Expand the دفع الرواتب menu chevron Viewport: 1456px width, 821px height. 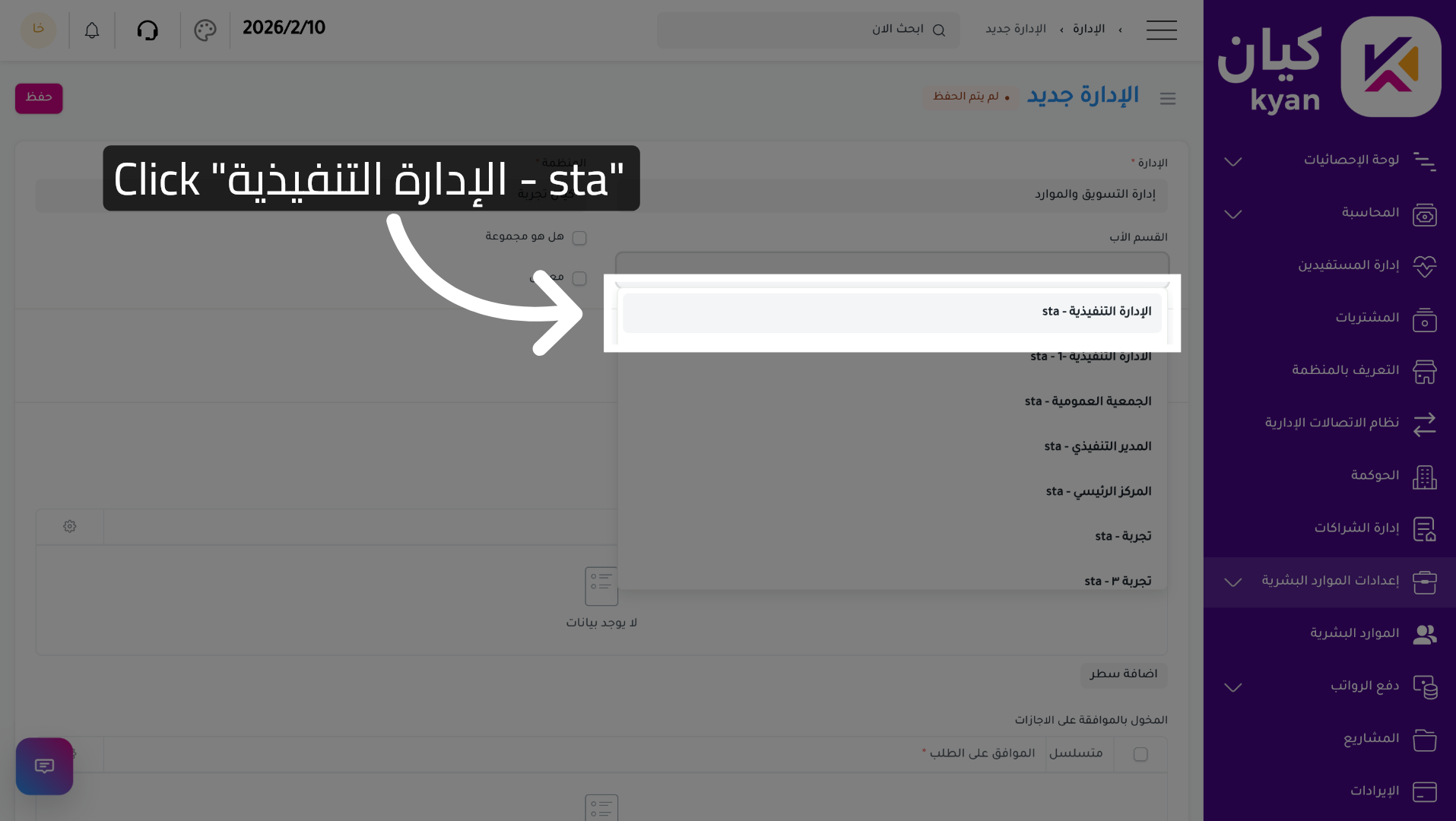[1233, 687]
